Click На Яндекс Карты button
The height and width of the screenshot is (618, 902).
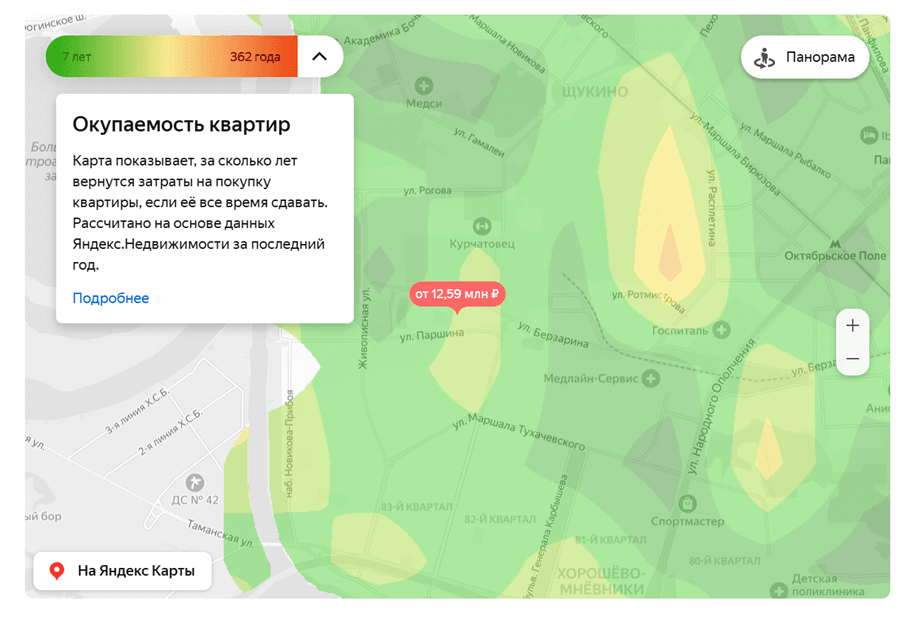[x=122, y=571]
